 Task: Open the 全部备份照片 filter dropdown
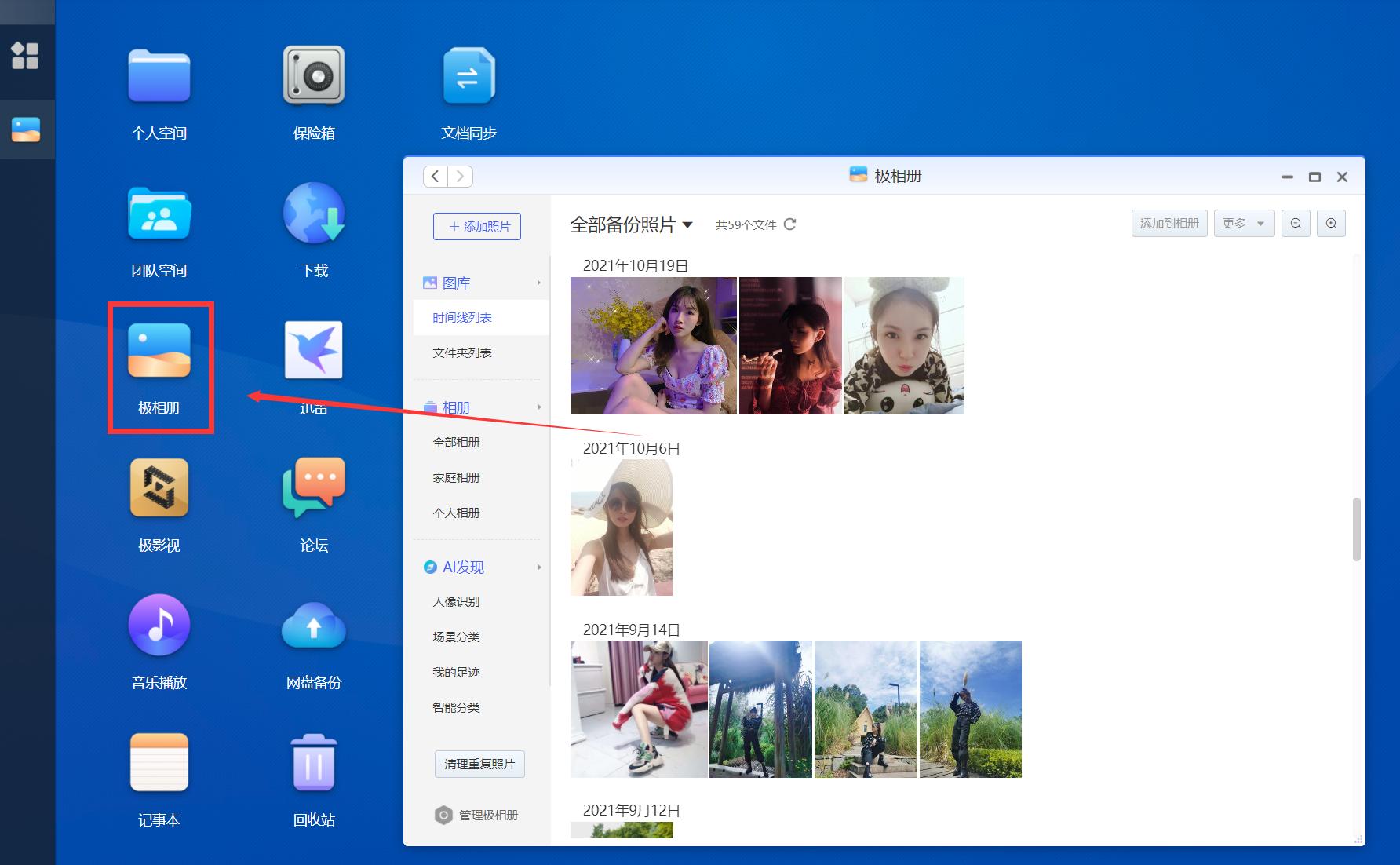pos(687,224)
